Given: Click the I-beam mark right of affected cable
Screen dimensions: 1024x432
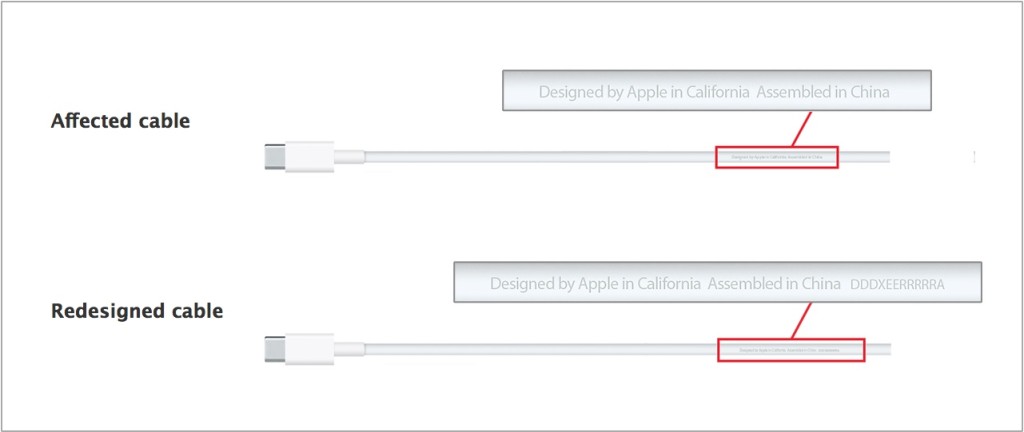Looking at the screenshot, I should (973, 156).
